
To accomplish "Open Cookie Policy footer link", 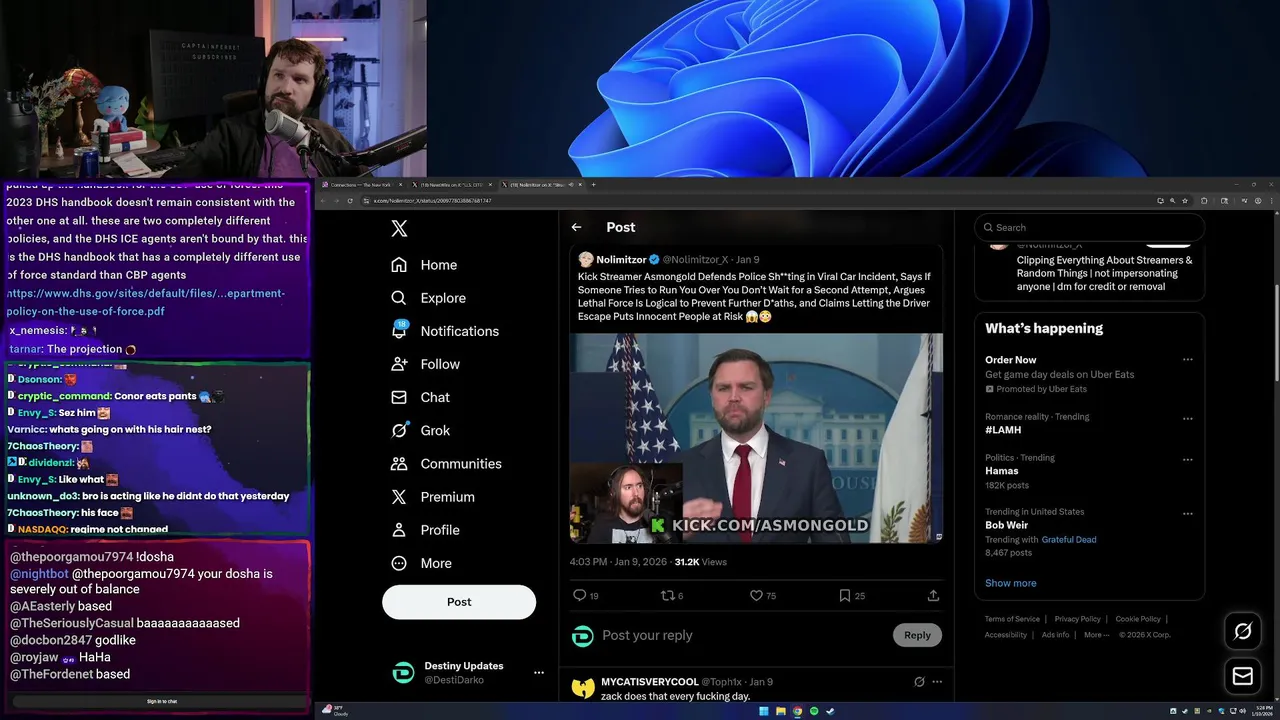I will click(x=1138, y=619).
